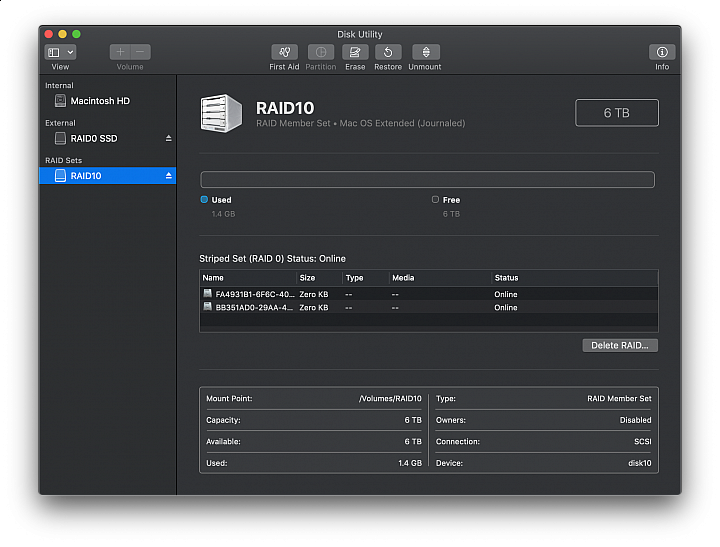Viewport: 720px width, 547px height.
Task: Click the Free legend swatch
Action: coord(435,199)
